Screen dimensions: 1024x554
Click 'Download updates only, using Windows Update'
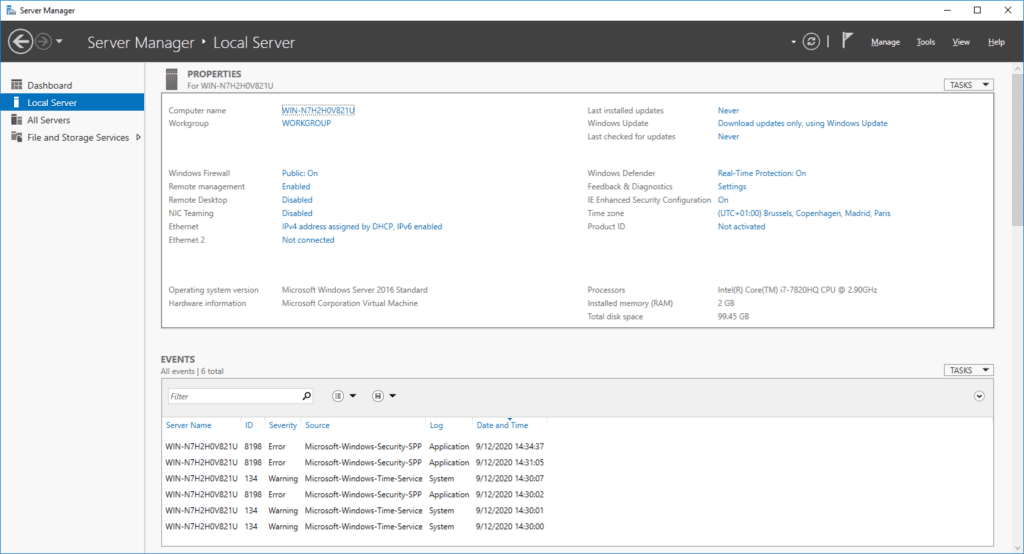click(x=803, y=123)
